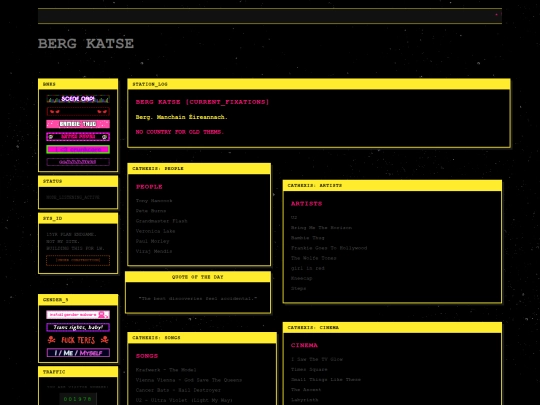
Task: Click the GENDER panel header
Action: [78, 300]
